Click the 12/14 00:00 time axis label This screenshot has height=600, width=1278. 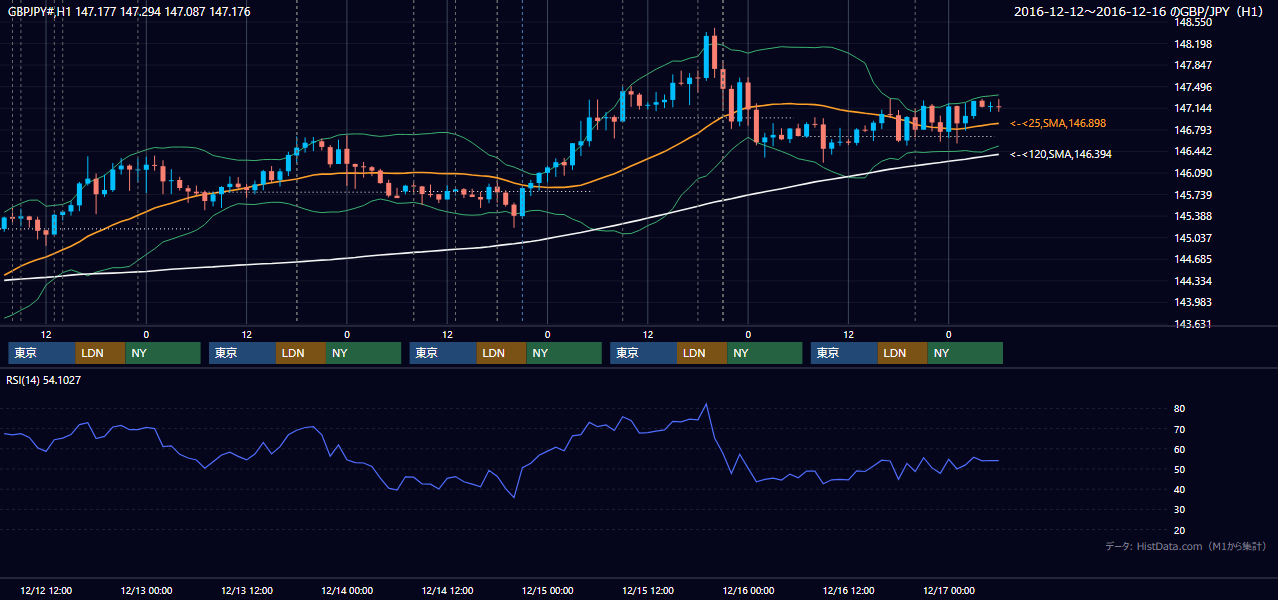[347, 590]
